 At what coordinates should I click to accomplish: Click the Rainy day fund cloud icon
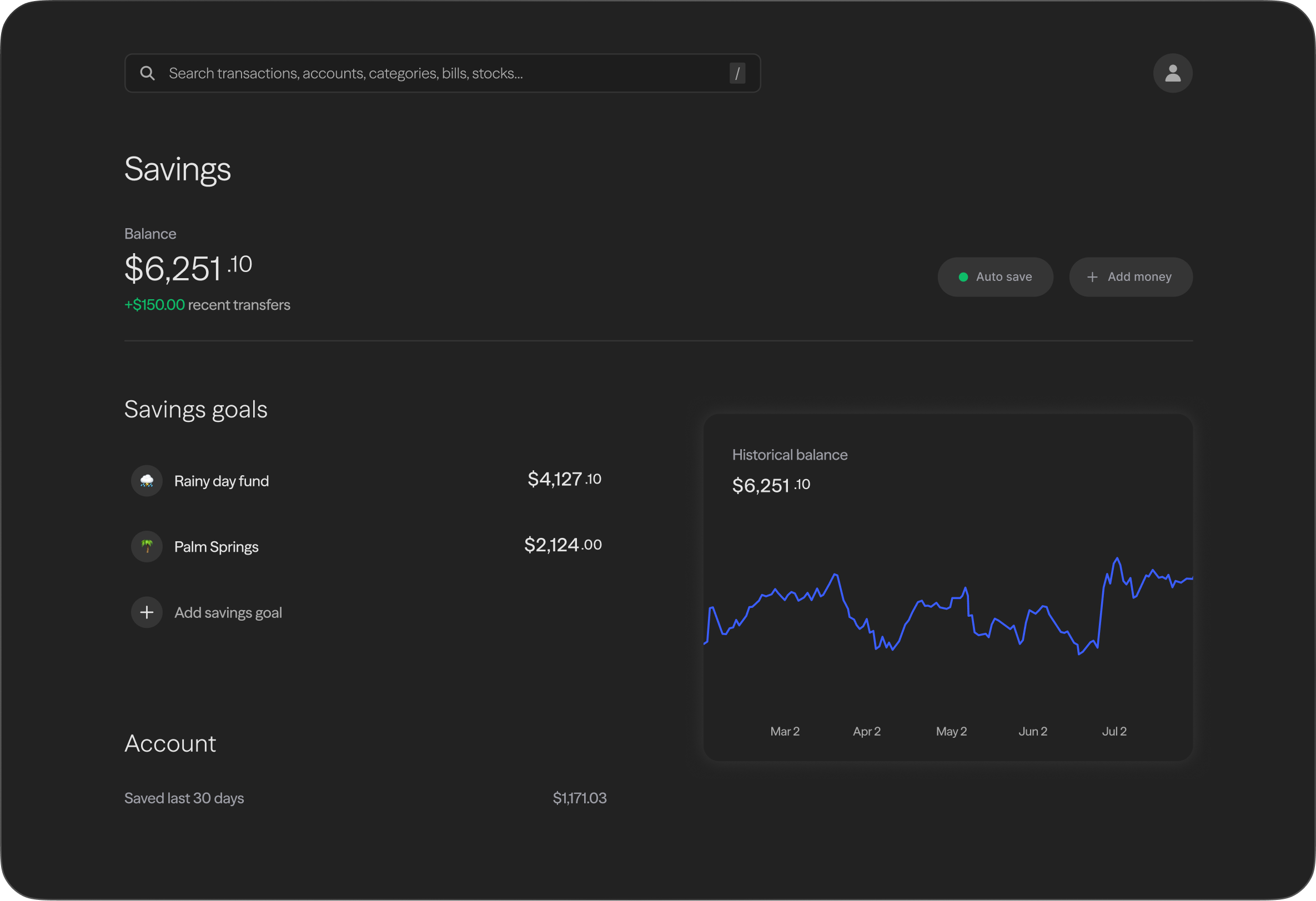tap(147, 481)
